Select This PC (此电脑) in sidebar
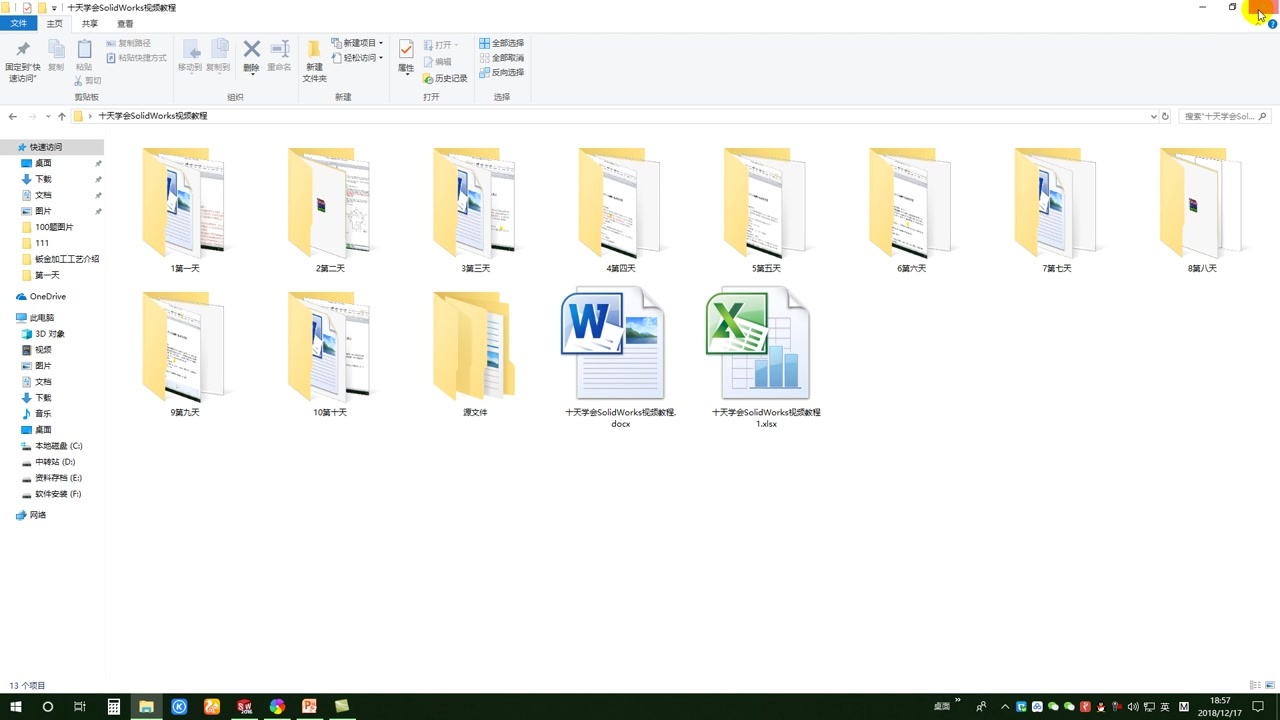 42,317
